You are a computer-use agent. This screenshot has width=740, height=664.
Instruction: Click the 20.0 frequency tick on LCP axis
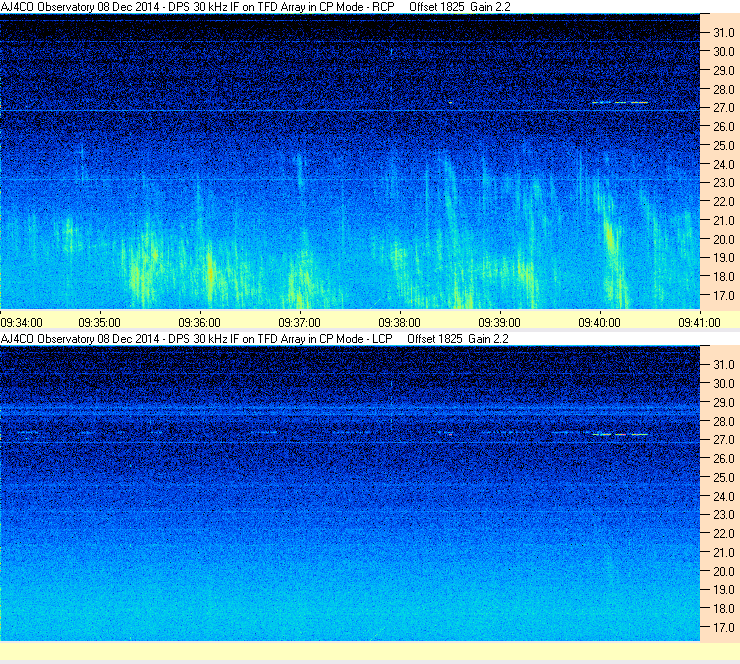click(724, 572)
